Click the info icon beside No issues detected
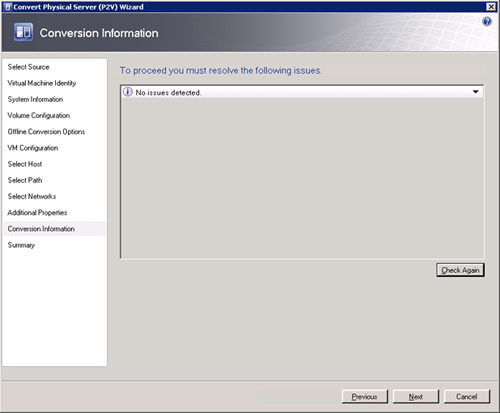500x413 pixels. coord(127,92)
